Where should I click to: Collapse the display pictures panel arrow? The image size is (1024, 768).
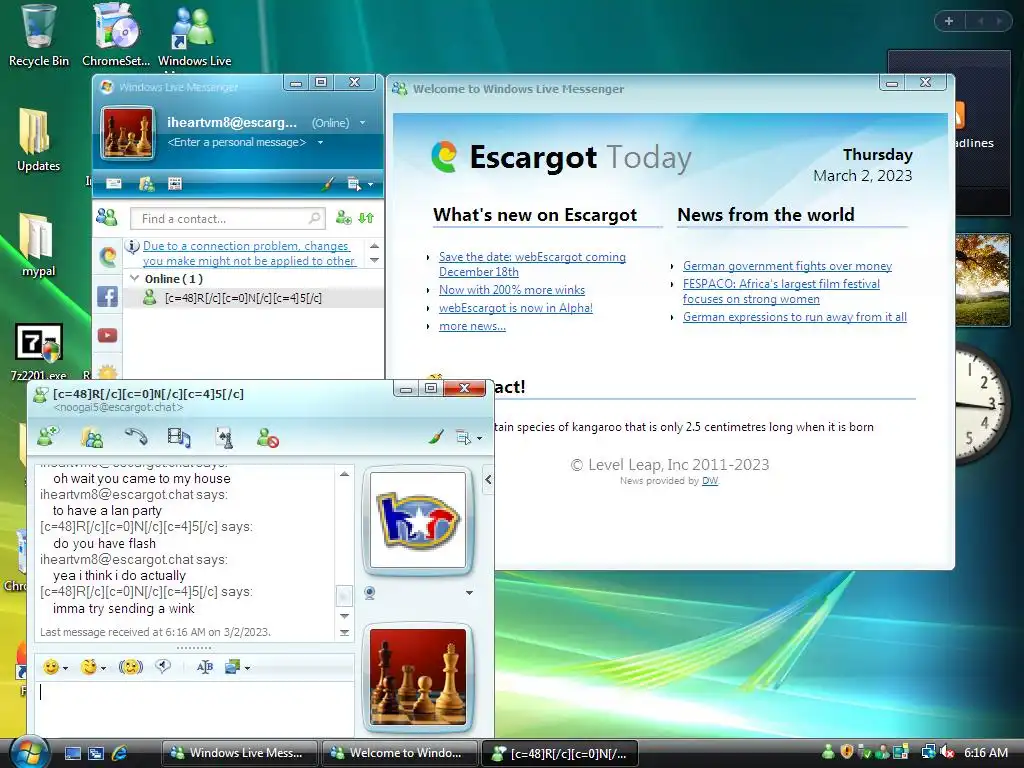[488, 479]
